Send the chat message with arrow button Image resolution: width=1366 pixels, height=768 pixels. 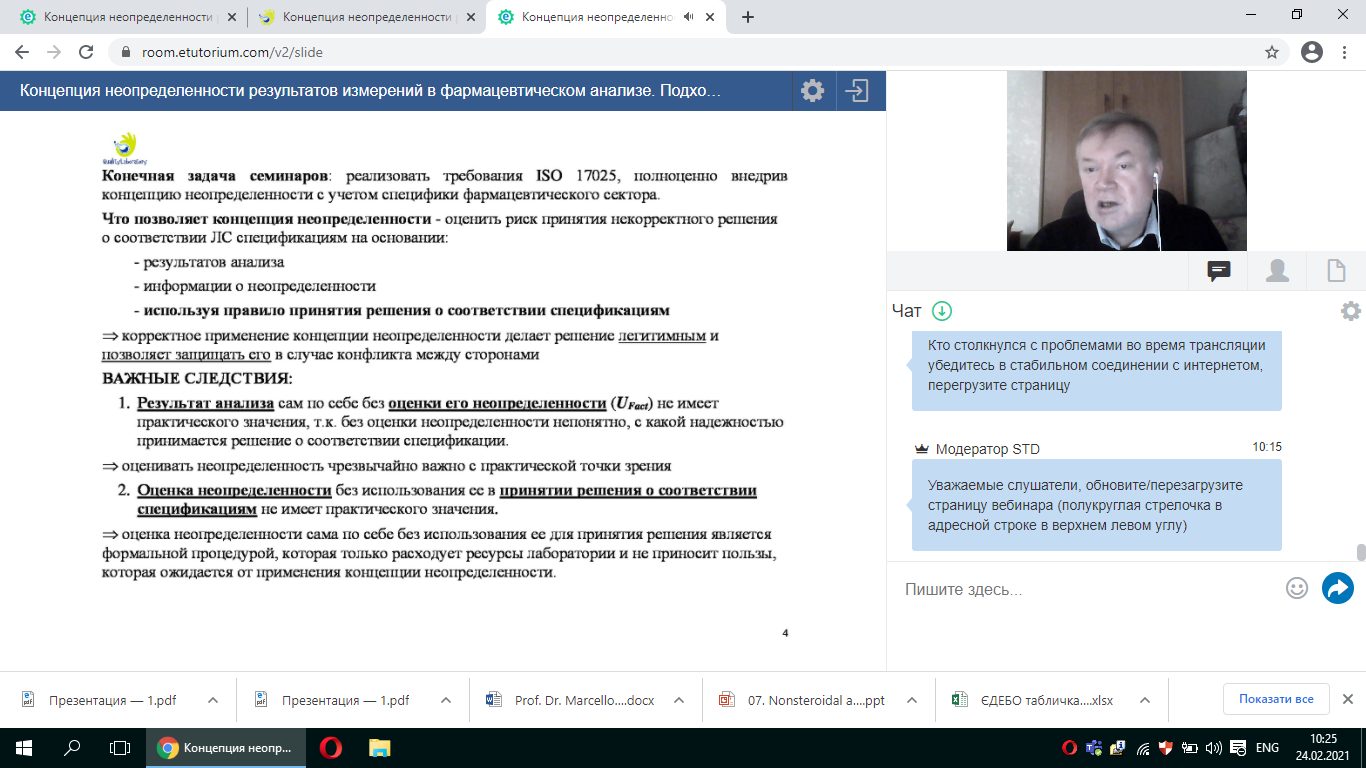click(1337, 588)
